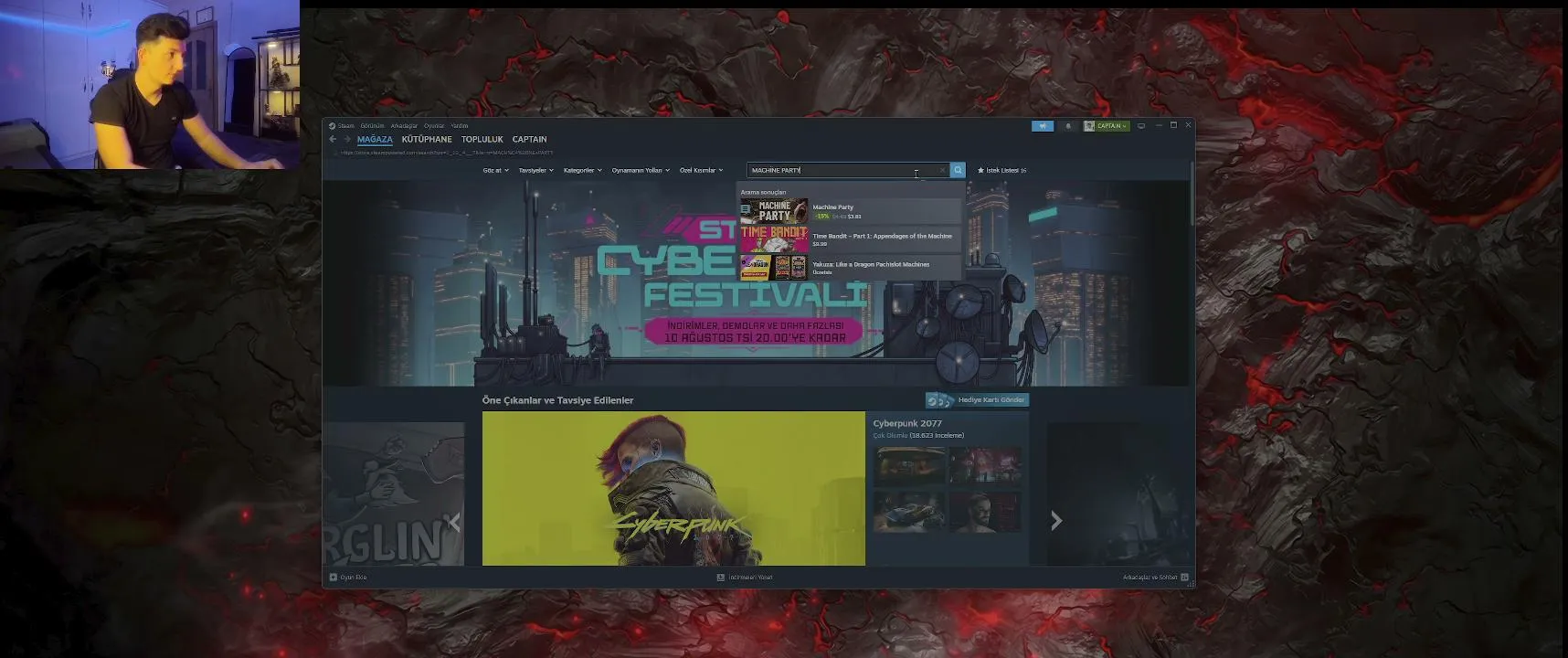Expand the Oynamanın Yolları dropdown
This screenshot has width=1568, height=658.
coord(641,170)
